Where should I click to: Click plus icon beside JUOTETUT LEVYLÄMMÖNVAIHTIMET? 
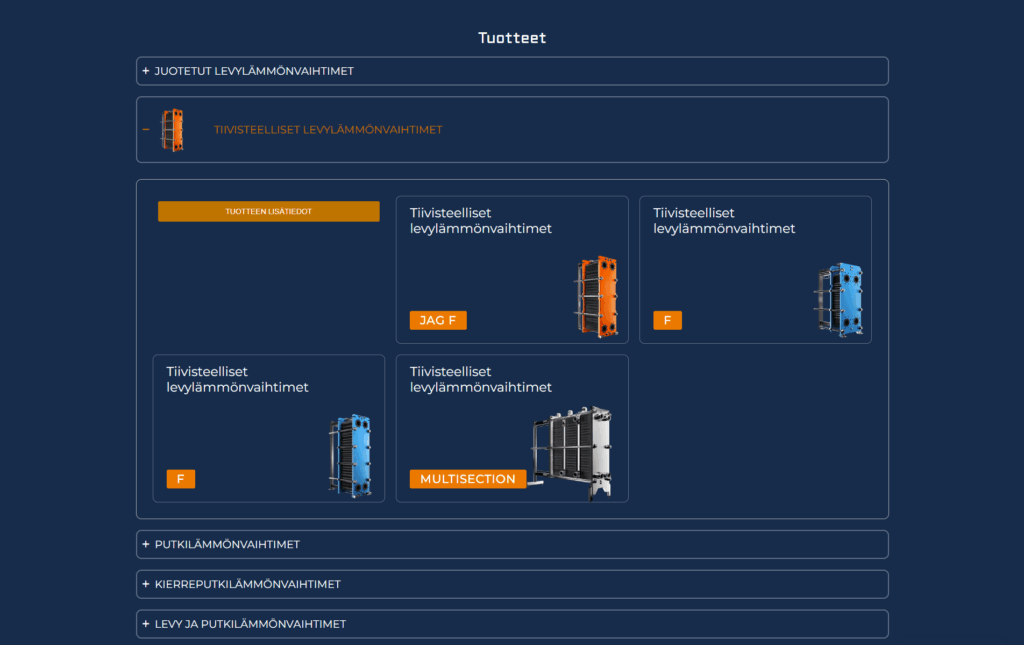pos(146,71)
